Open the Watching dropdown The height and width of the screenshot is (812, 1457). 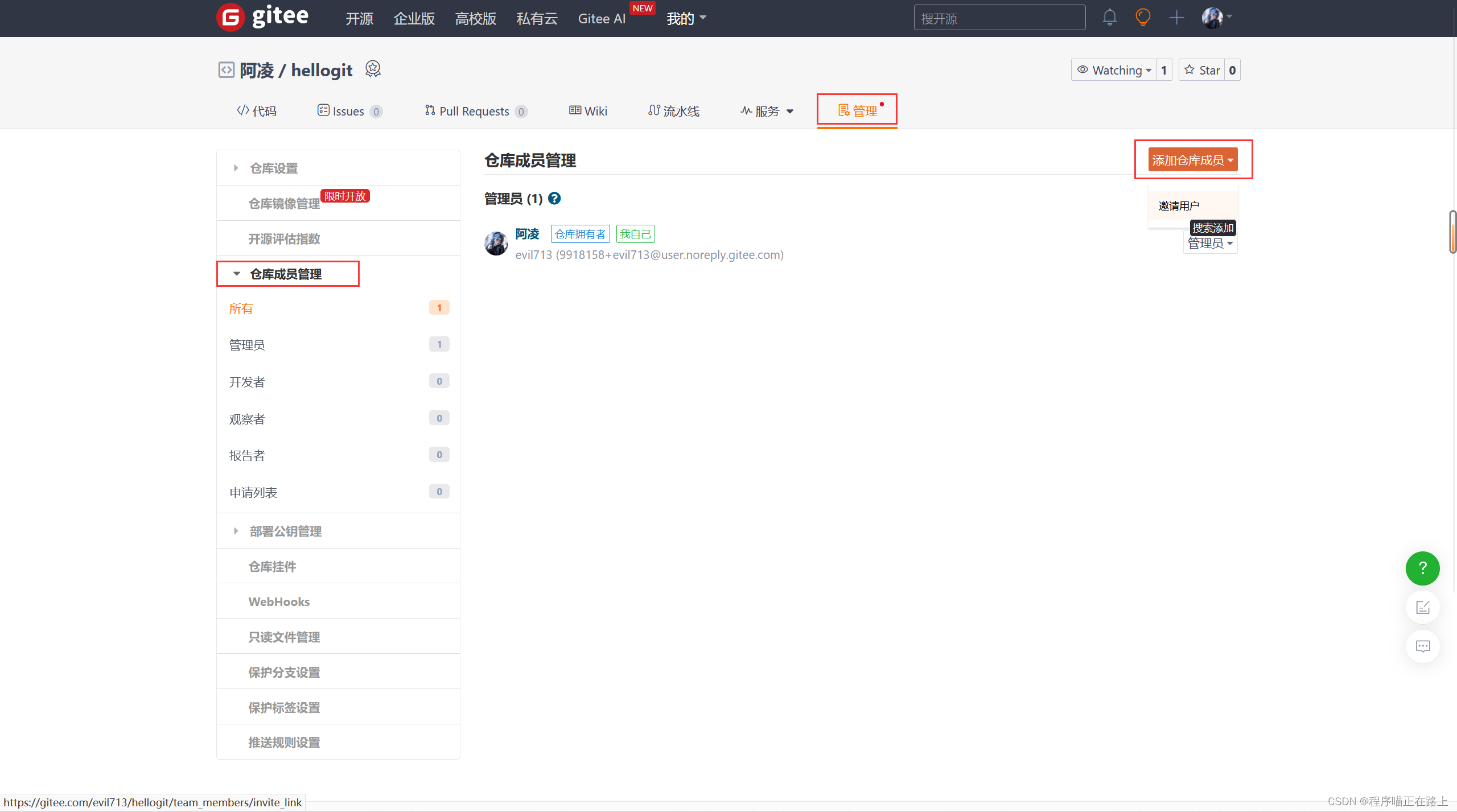pos(1114,70)
